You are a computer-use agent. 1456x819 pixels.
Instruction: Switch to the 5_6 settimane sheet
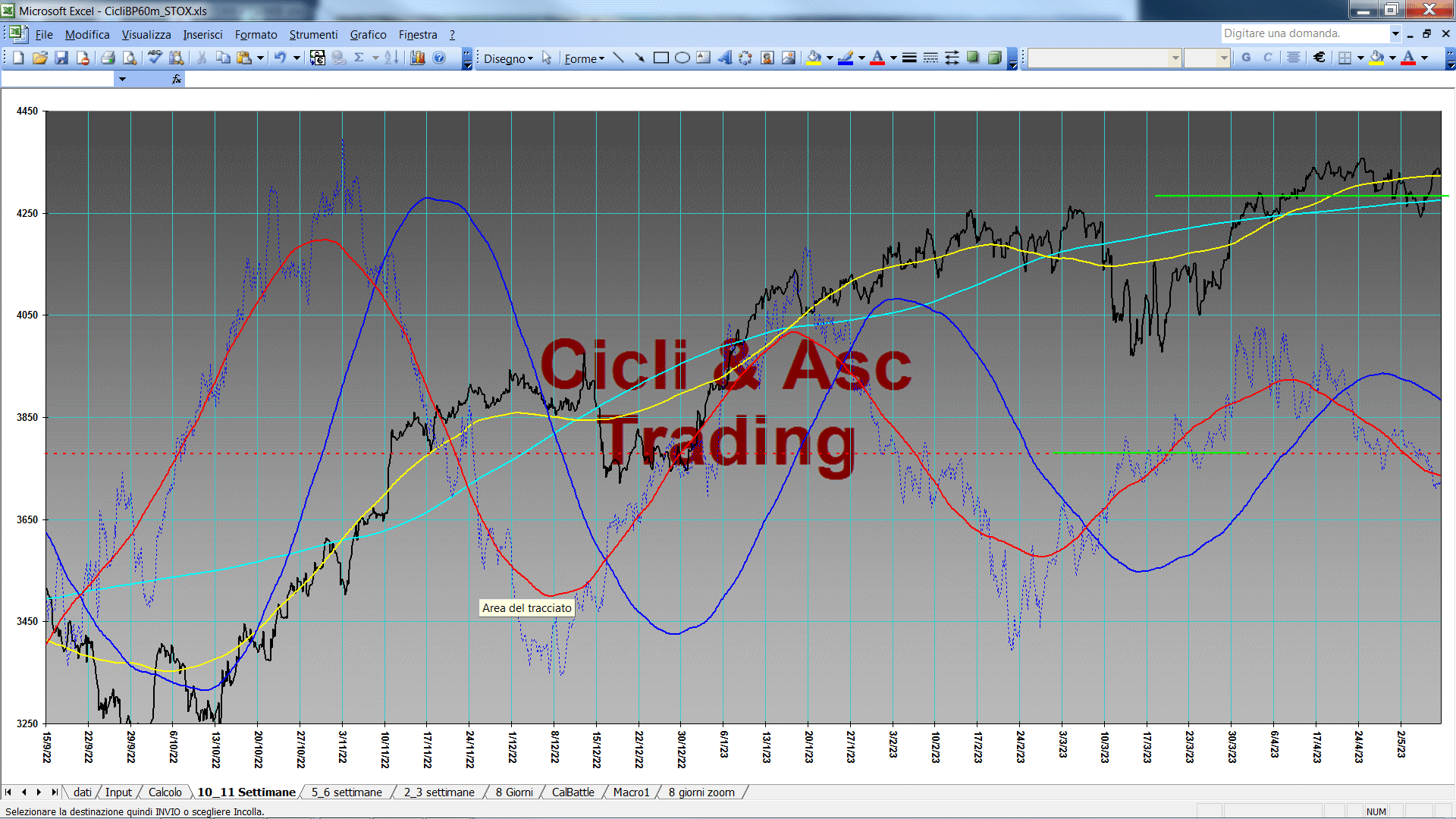pos(347,792)
